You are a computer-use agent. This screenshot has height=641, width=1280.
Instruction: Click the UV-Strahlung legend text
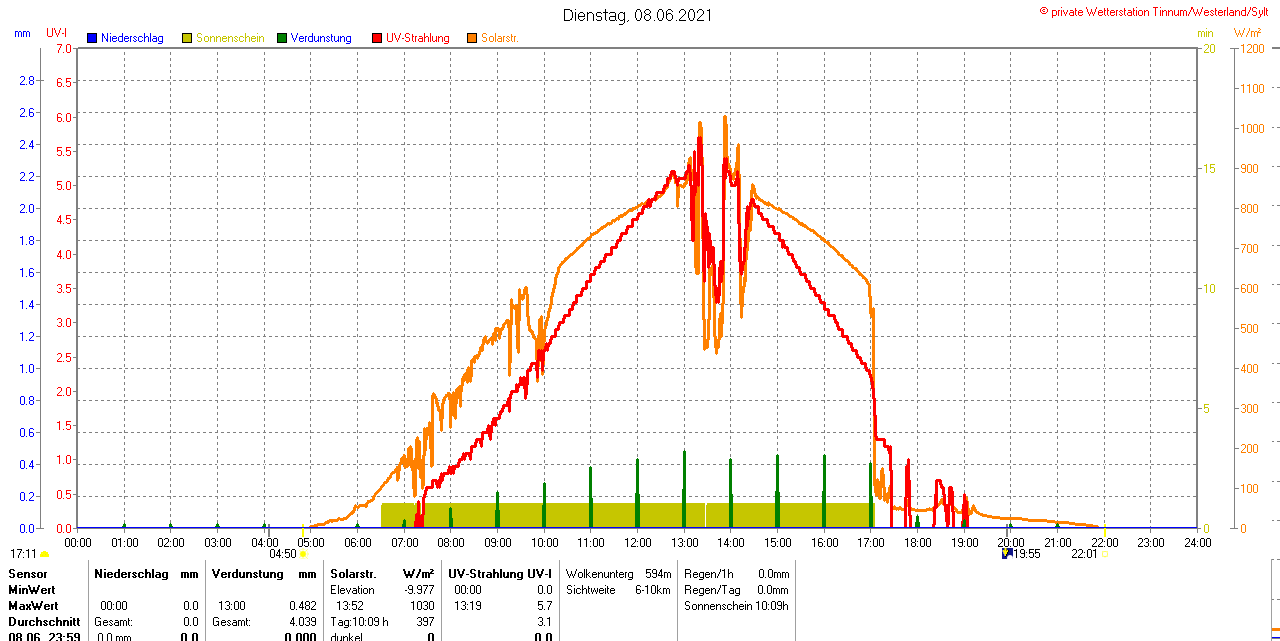[418, 38]
